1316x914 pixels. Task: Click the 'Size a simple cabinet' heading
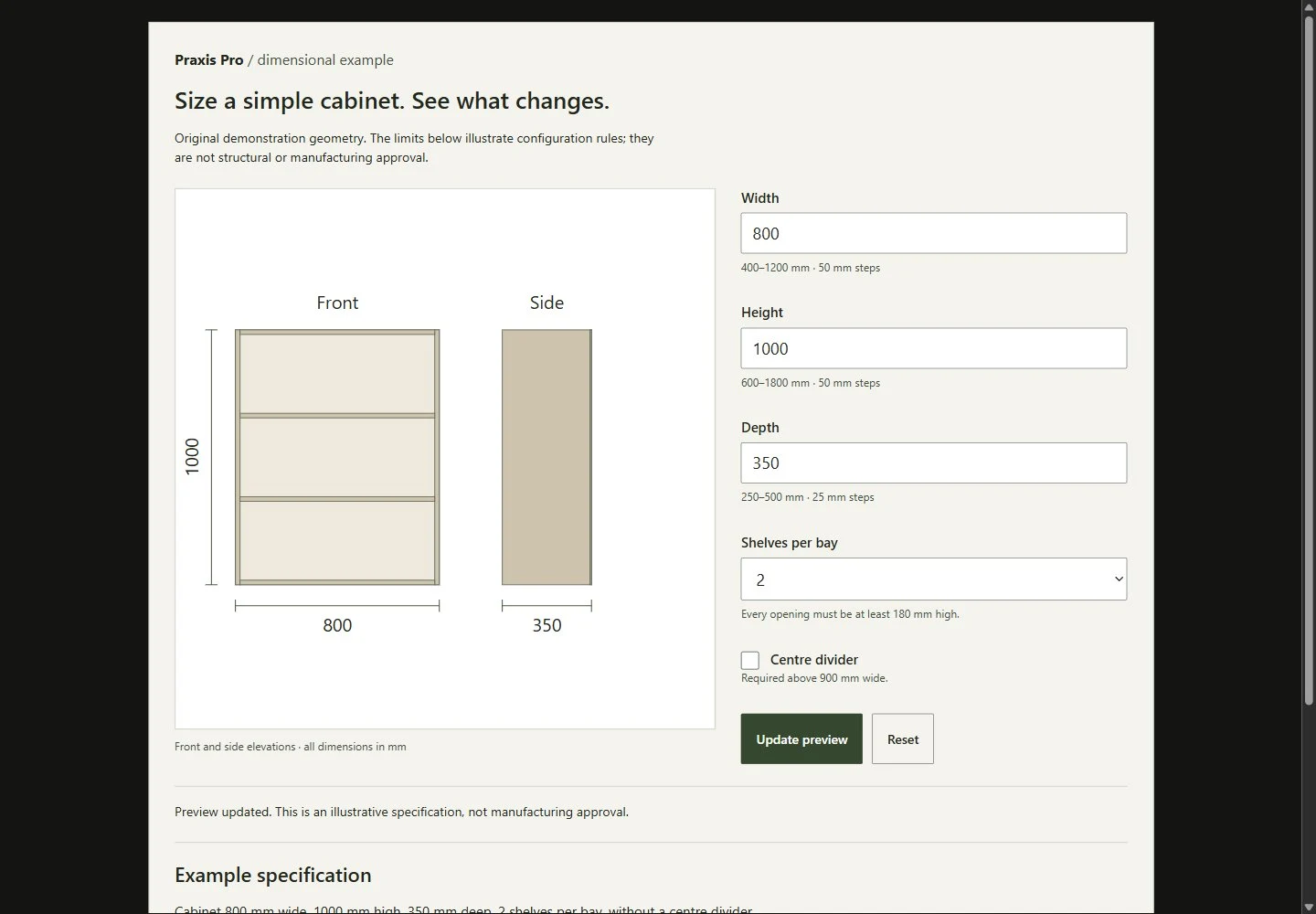(x=392, y=101)
